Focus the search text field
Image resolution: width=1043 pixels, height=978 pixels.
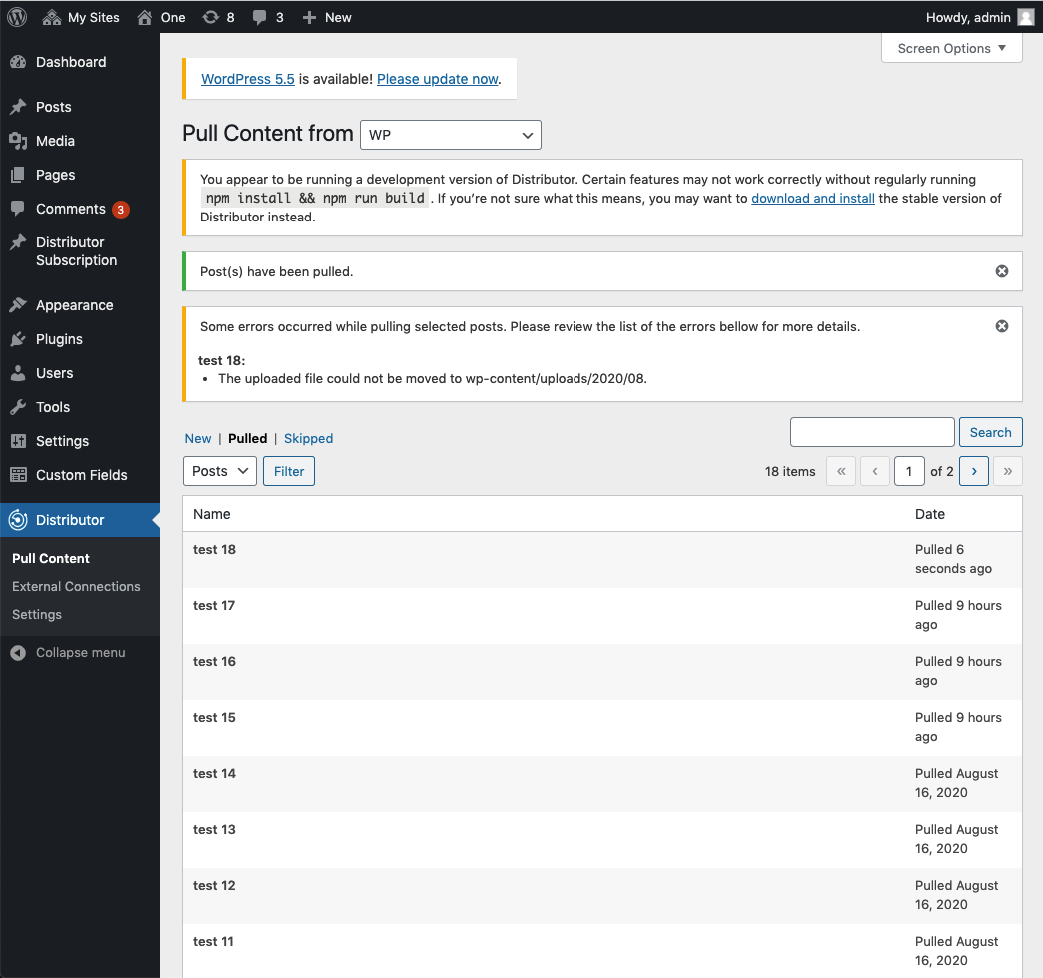[872, 432]
